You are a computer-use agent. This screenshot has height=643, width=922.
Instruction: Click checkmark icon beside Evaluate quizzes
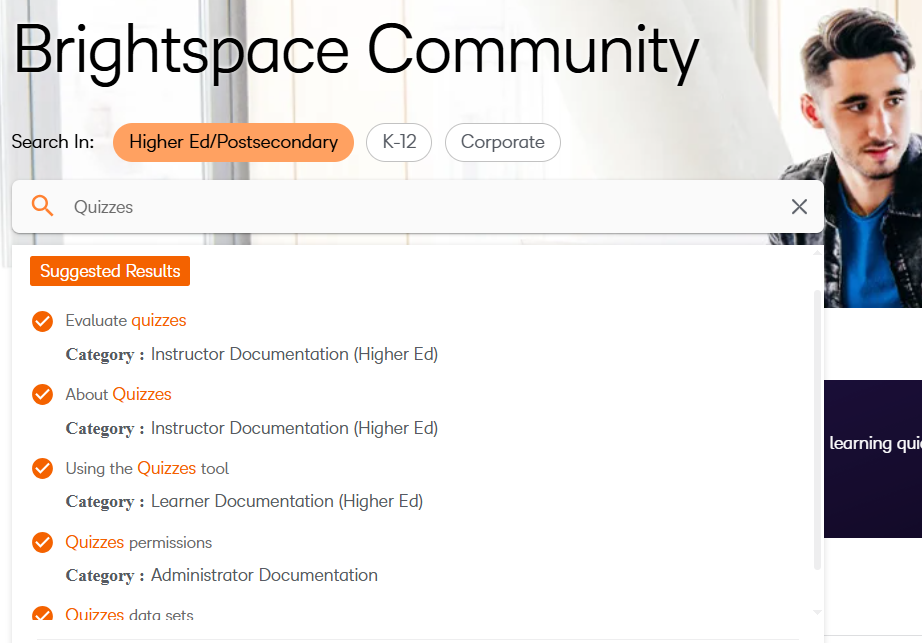(42, 321)
